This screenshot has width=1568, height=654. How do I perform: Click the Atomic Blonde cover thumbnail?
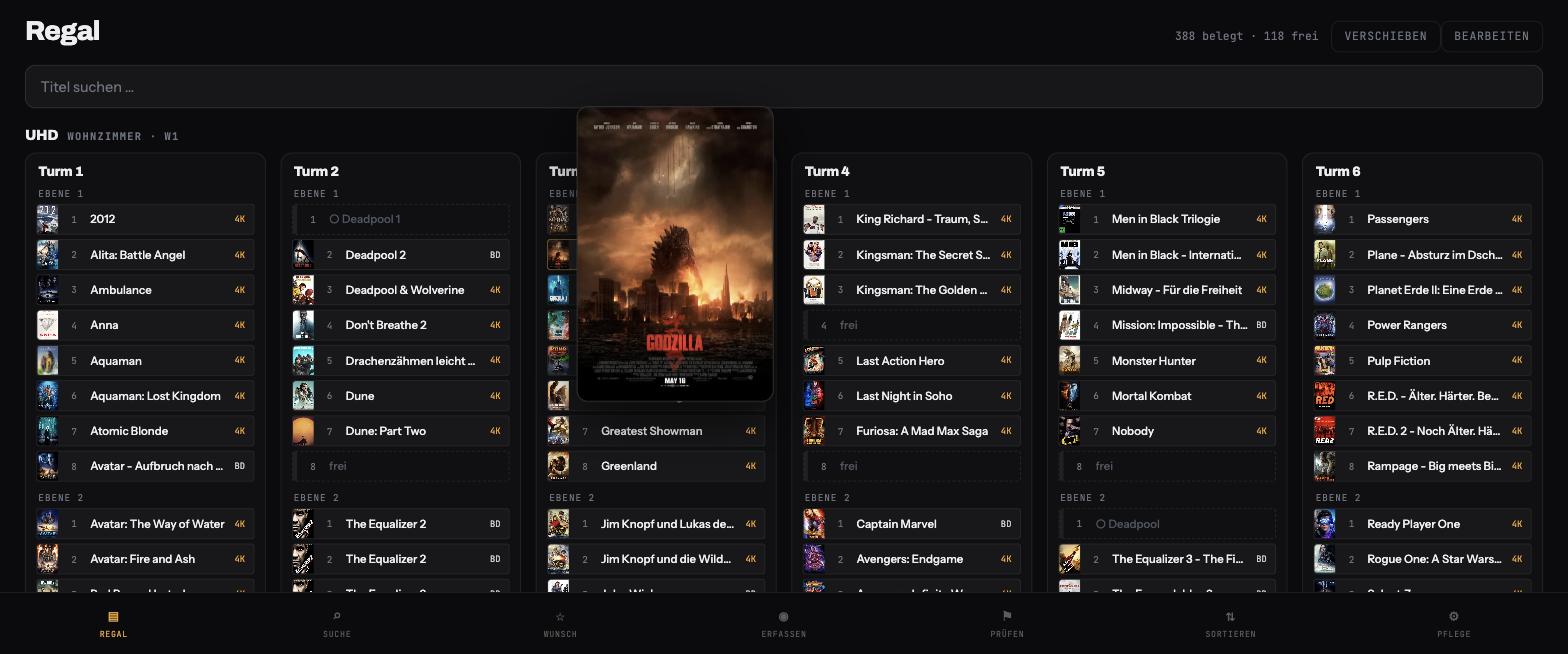(x=47, y=431)
